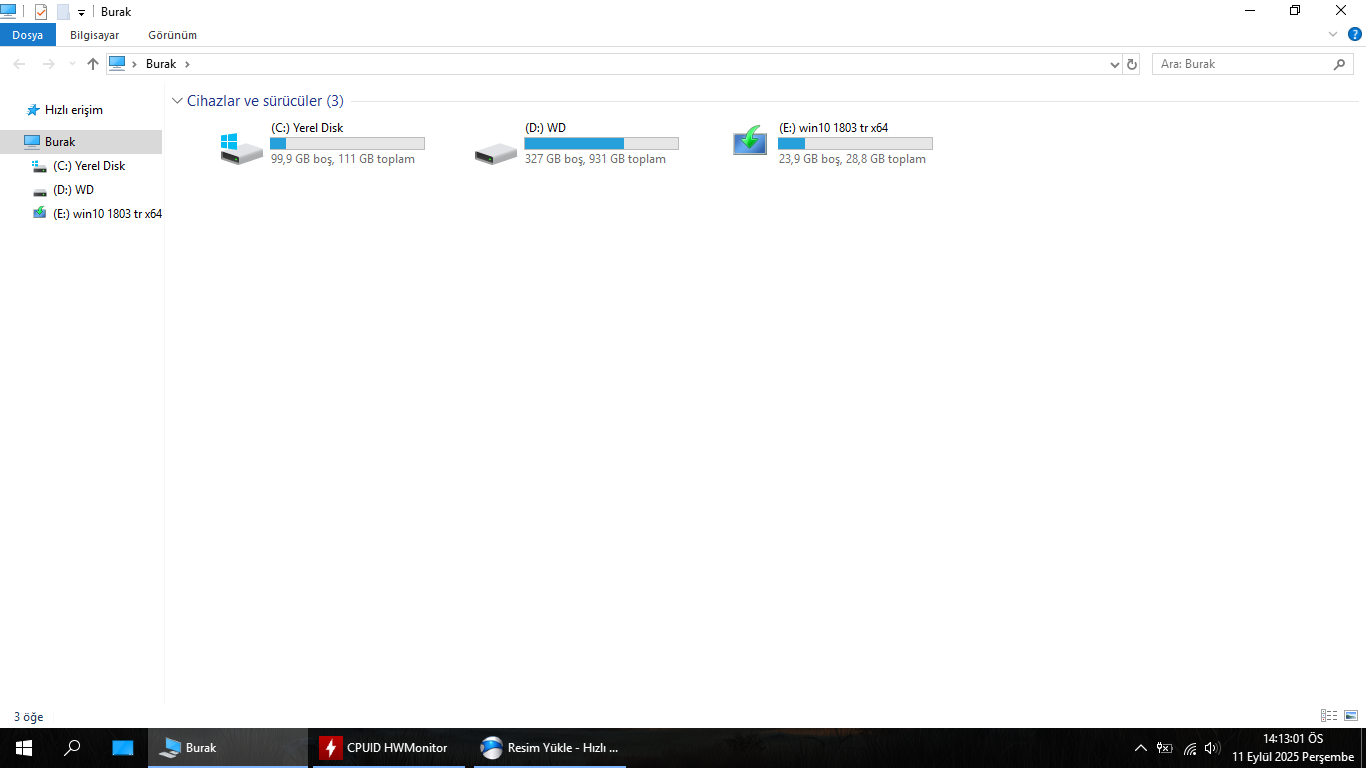The image size is (1366, 768).
Task: Open the Dosya ribbon menu
Action: pos(28,35)
